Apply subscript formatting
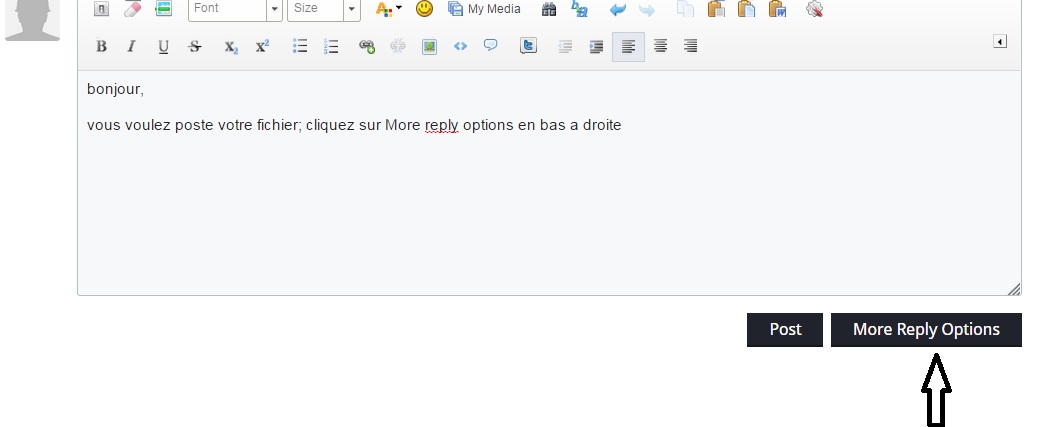1052x427 pixels. (x=231, y=46)
